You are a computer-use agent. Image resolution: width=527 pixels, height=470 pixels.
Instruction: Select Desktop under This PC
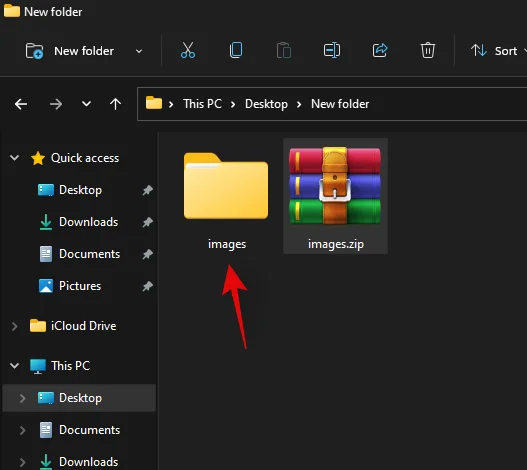pyautogui.click(x=80, y=398)
